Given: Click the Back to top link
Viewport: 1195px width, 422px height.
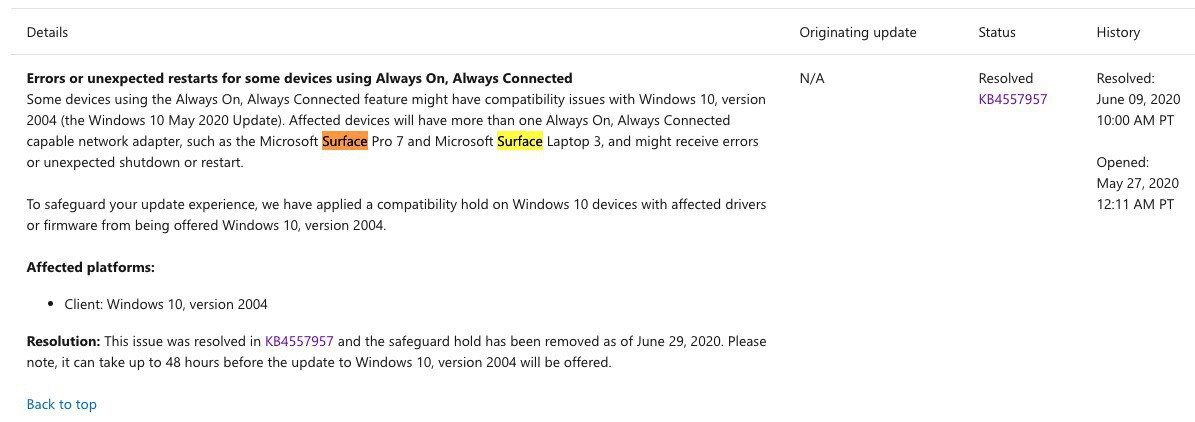Looking at the screenshot, I should (61, 404).
